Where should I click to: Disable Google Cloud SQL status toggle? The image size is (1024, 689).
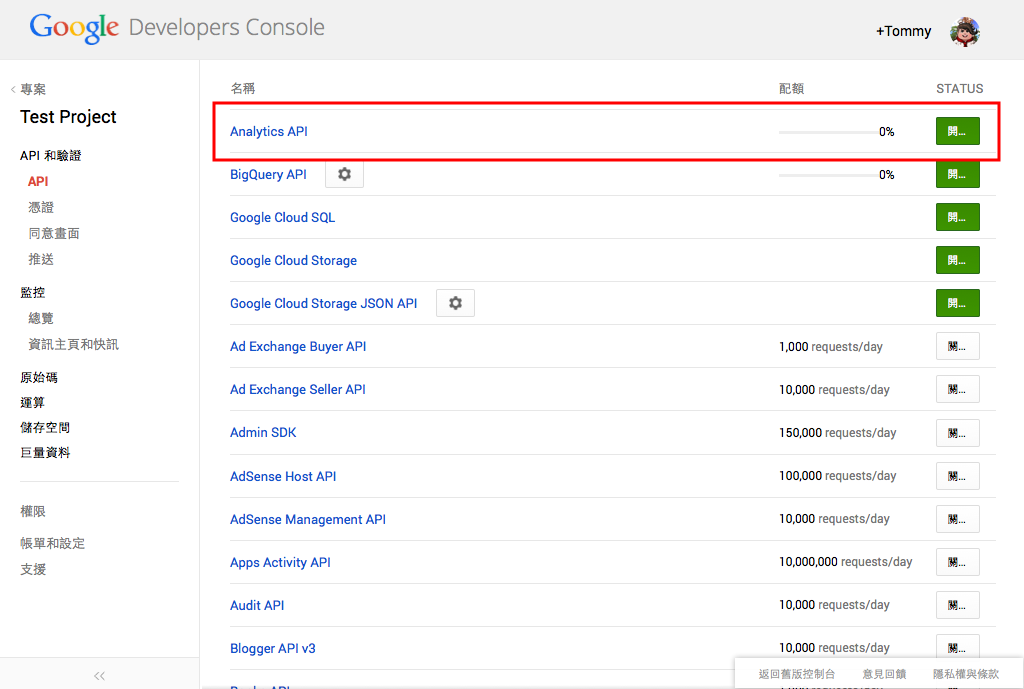coord(957,217)
